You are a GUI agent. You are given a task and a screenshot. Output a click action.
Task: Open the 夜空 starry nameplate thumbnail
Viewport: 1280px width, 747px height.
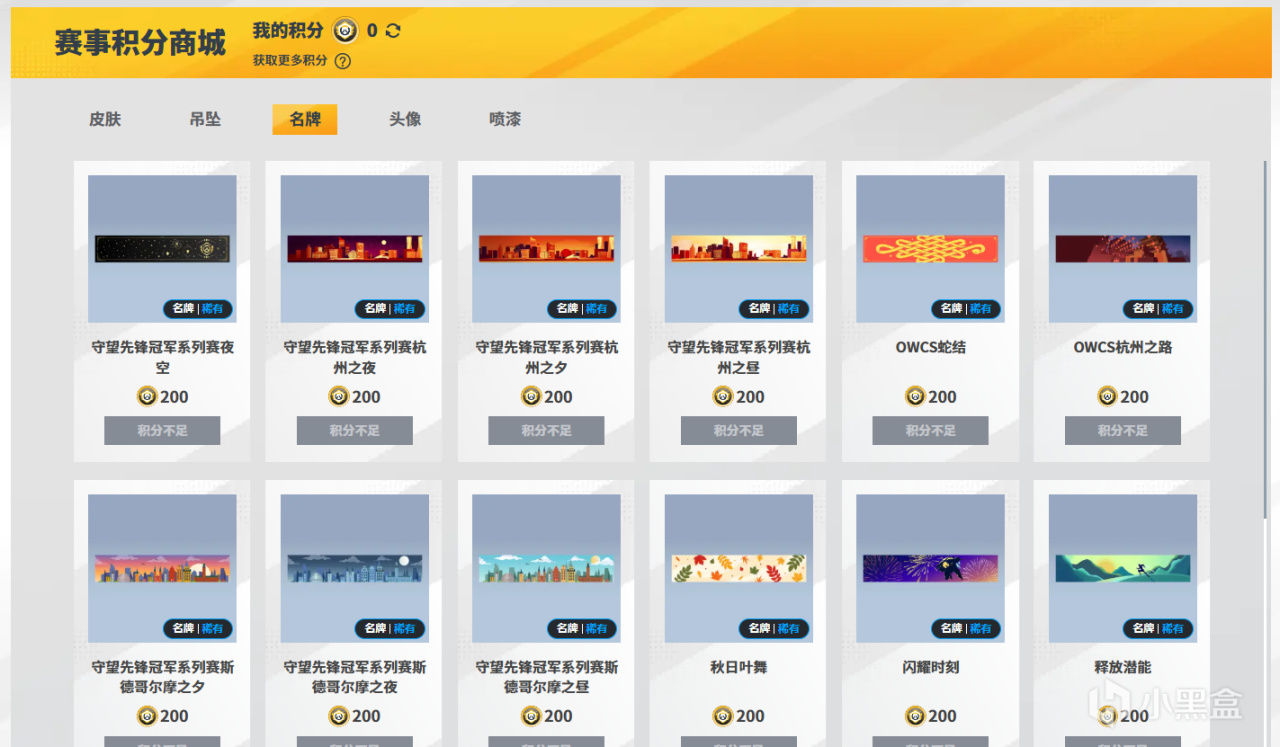(x=162, y=249)
